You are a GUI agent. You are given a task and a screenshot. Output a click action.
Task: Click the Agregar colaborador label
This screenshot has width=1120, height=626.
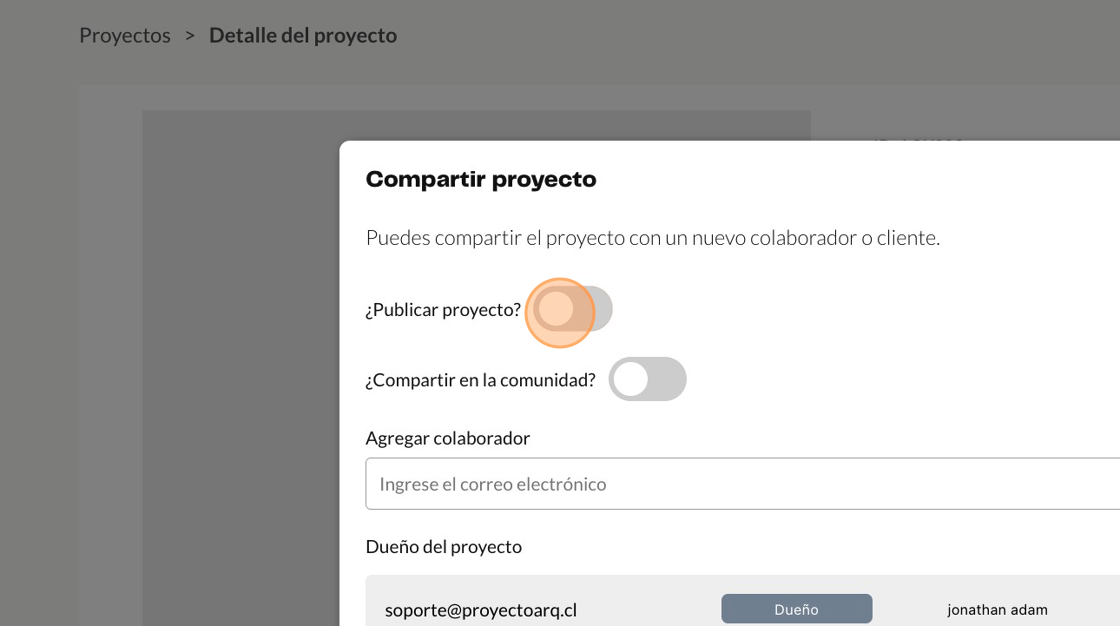coord(447,438)
